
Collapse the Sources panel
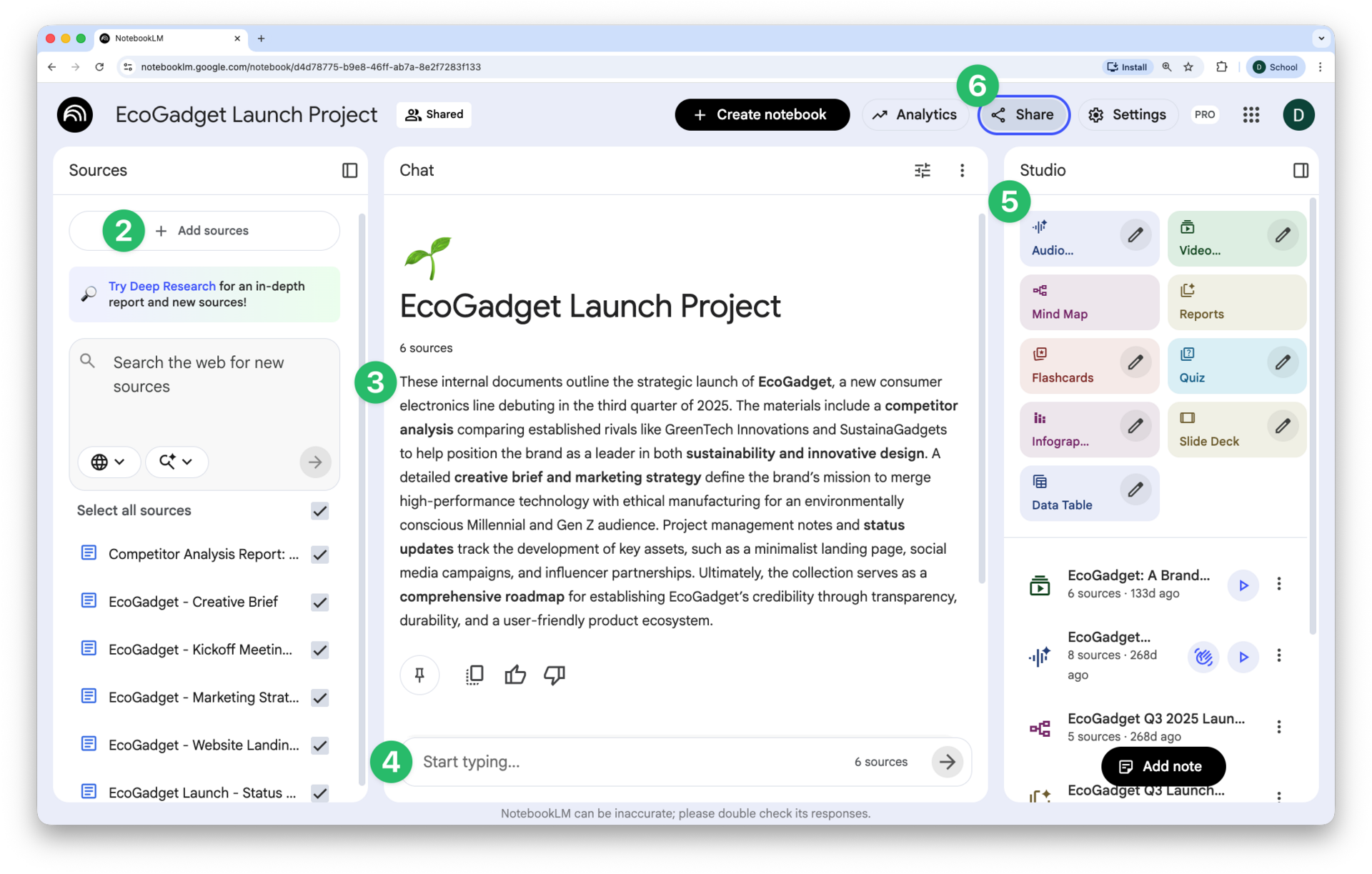pyautogui.click(x=349, y=170)
